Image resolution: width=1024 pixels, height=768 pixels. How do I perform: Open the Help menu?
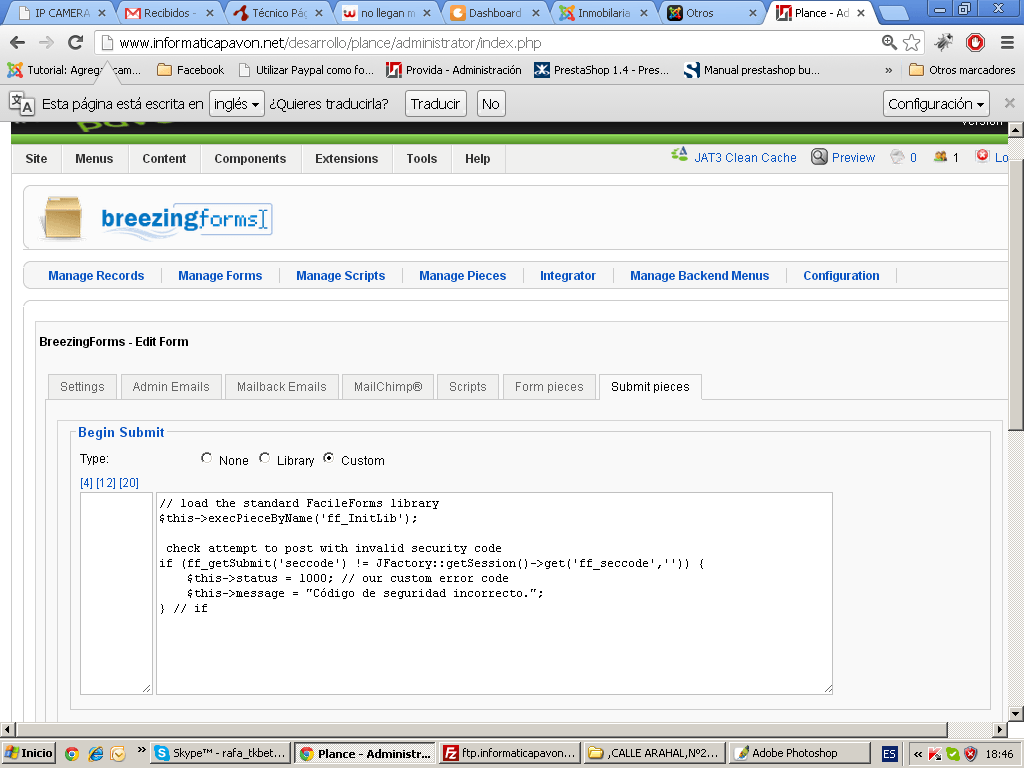click(x=477, y=159)
